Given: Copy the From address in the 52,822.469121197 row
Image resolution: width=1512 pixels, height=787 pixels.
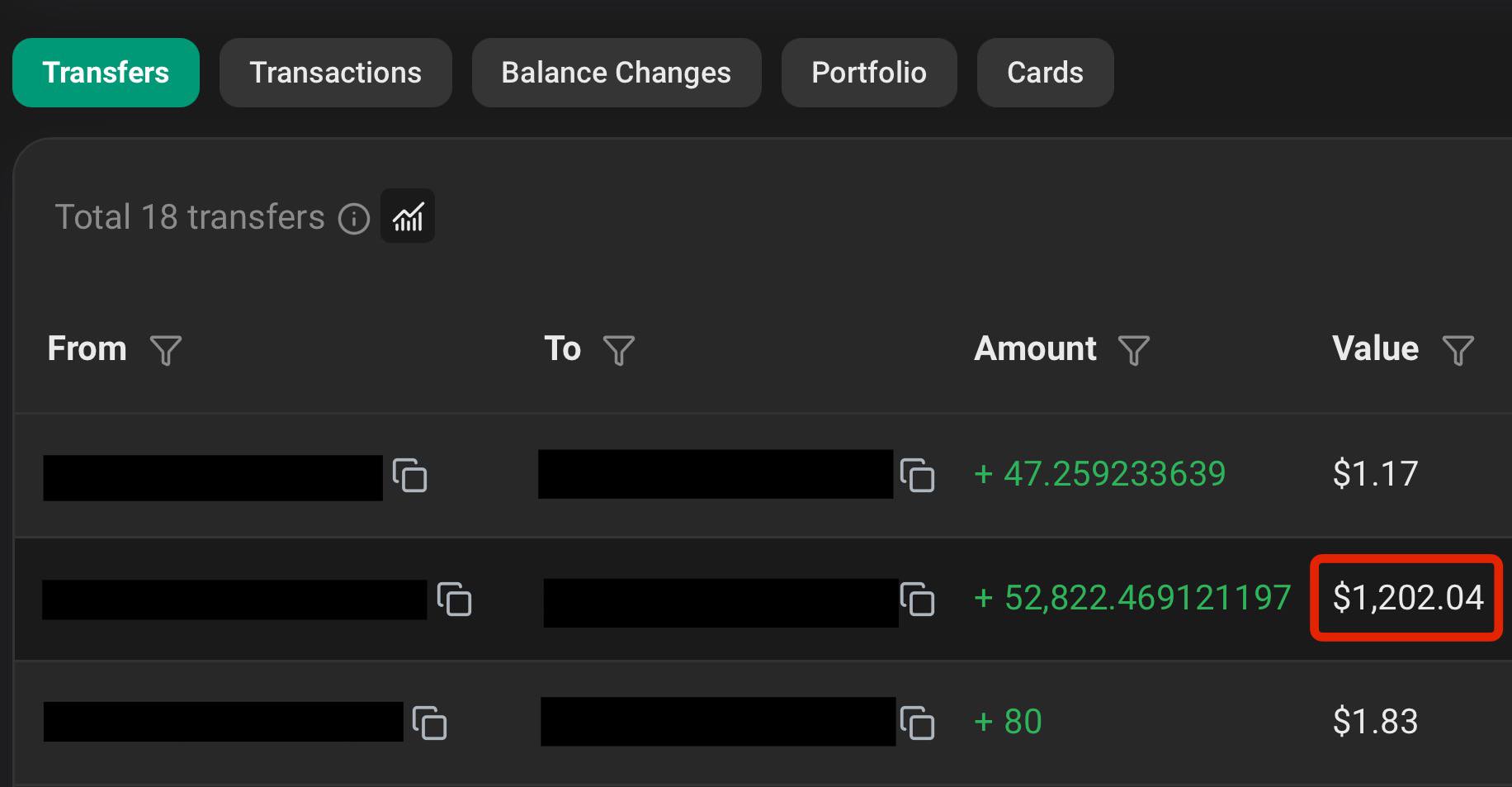Looking at the screenshot, I should tap(454, 599).
